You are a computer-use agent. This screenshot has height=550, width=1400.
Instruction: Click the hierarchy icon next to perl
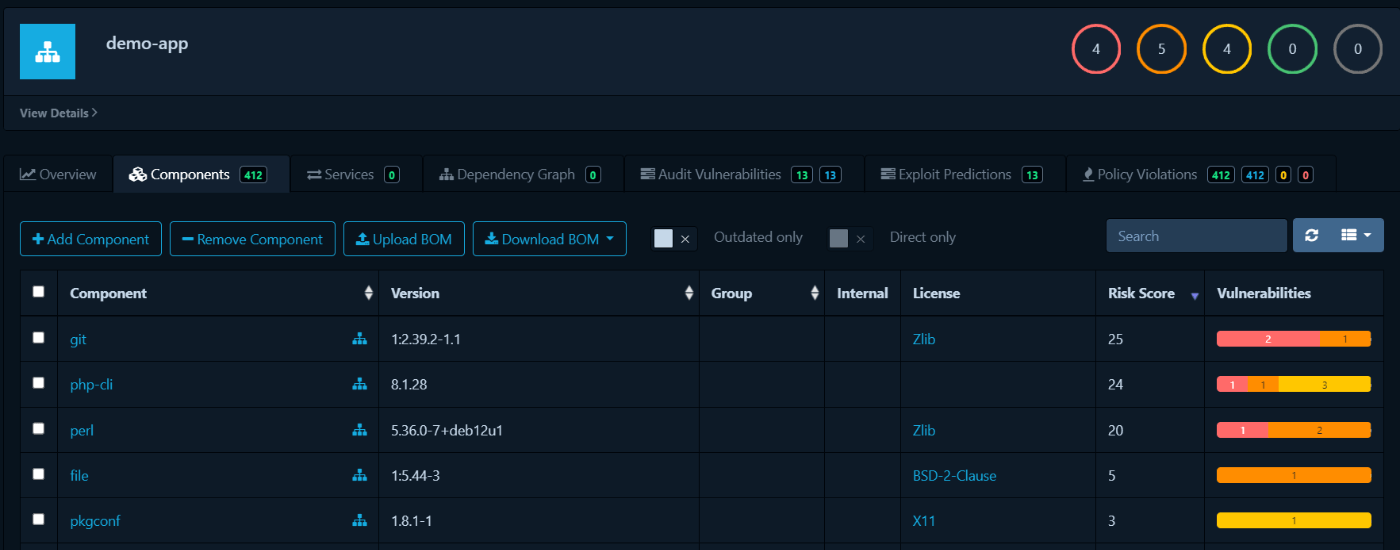[359, 430]
